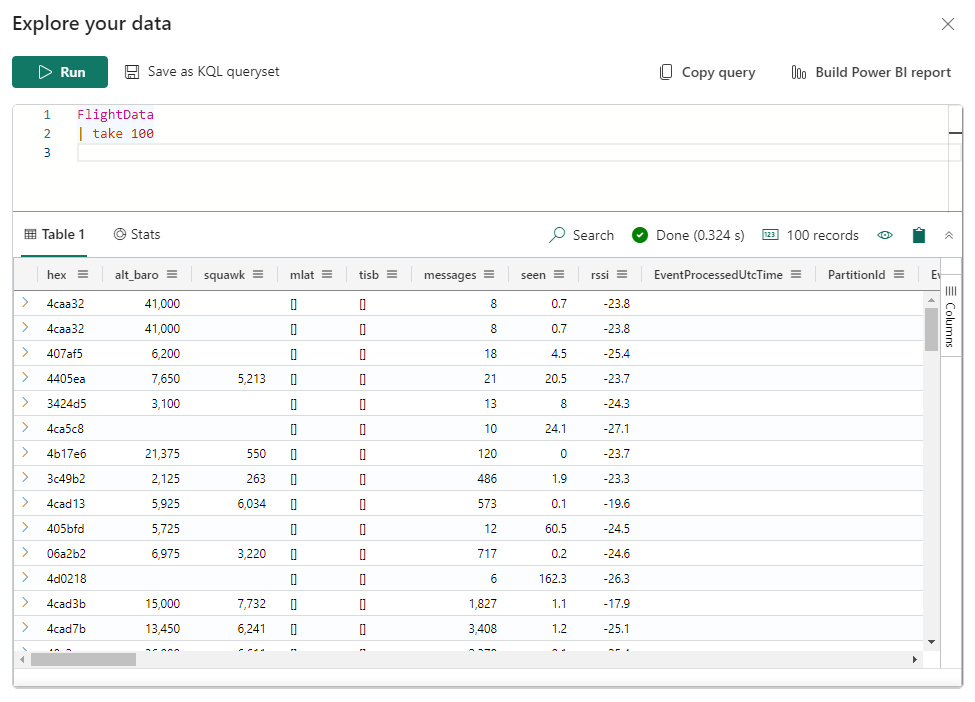Select the 60.5 seen cell
Image resolution: width=975 pixels, height=702 pixels.
556,529
